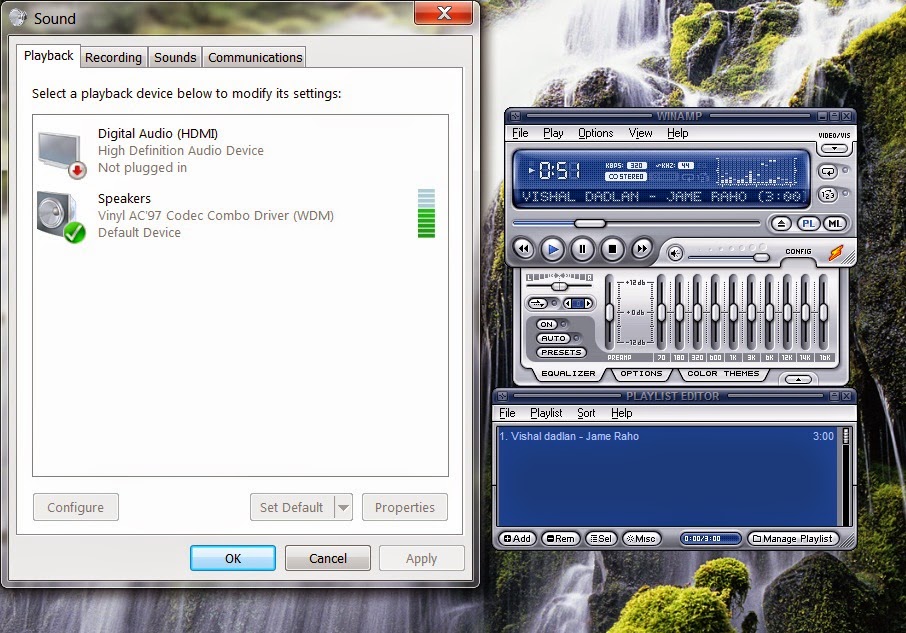Open the Playlist Editor File menu
906x633 pixels.
tap(507, 413)
